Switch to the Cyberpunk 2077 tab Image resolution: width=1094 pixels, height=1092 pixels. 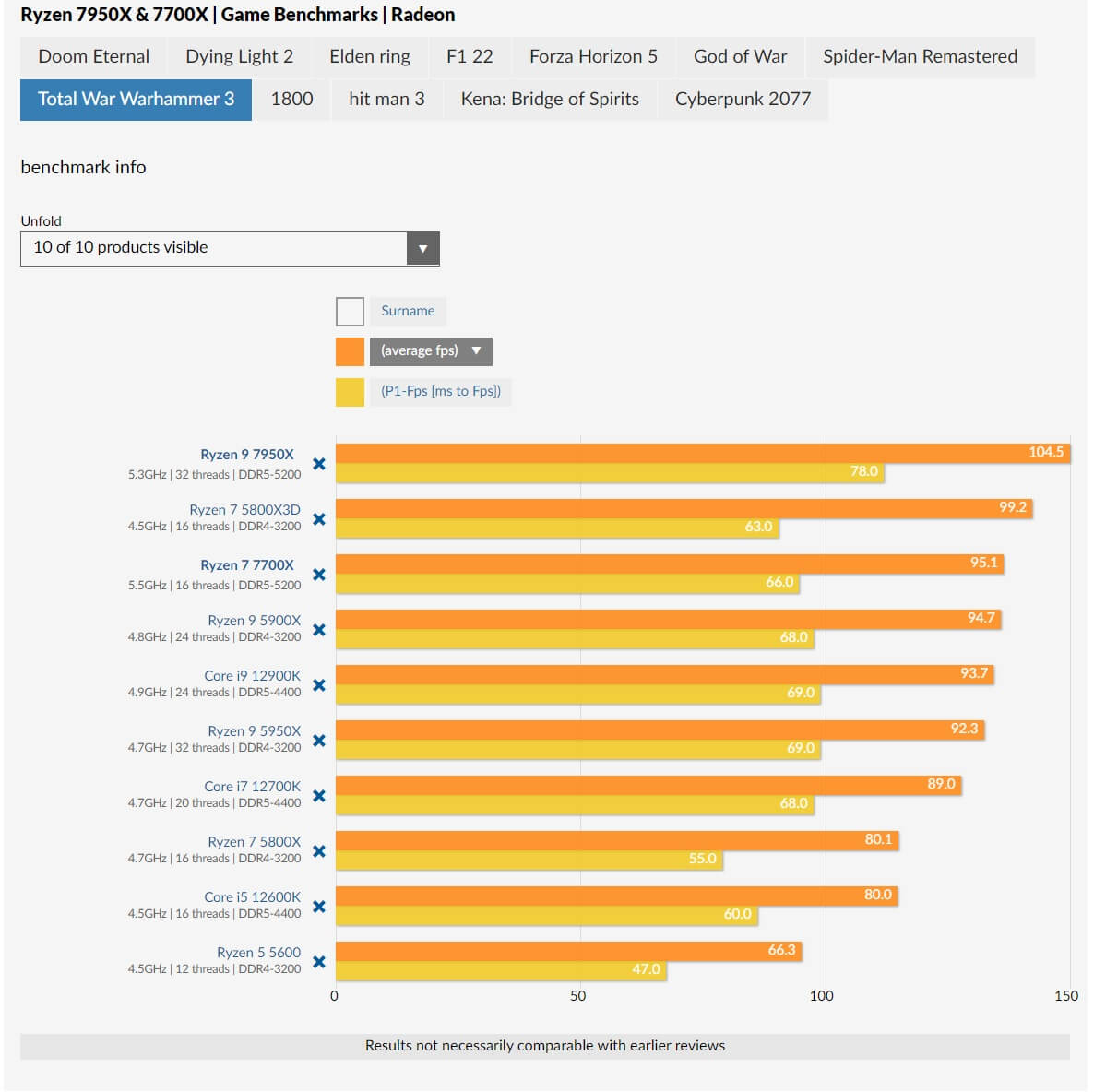743,100
